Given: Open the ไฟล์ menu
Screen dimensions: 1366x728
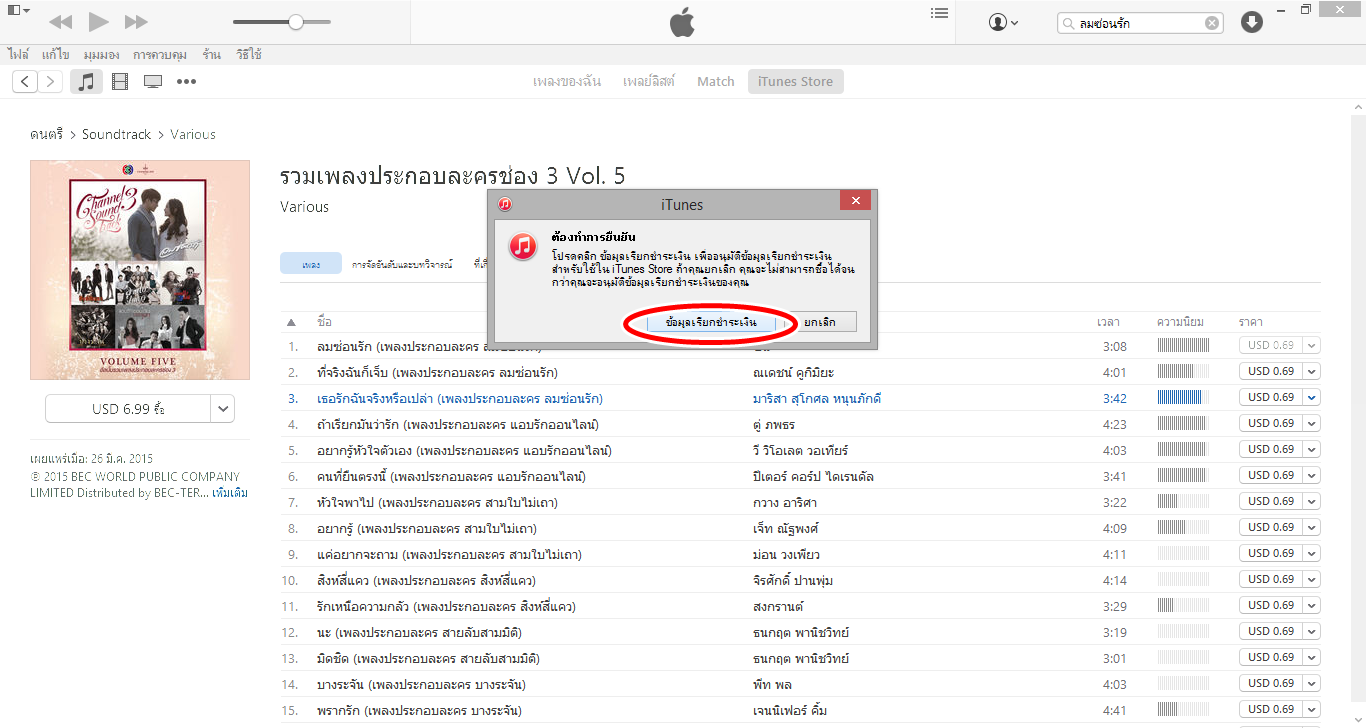Looking at the screenshot, I should point(18,54).
